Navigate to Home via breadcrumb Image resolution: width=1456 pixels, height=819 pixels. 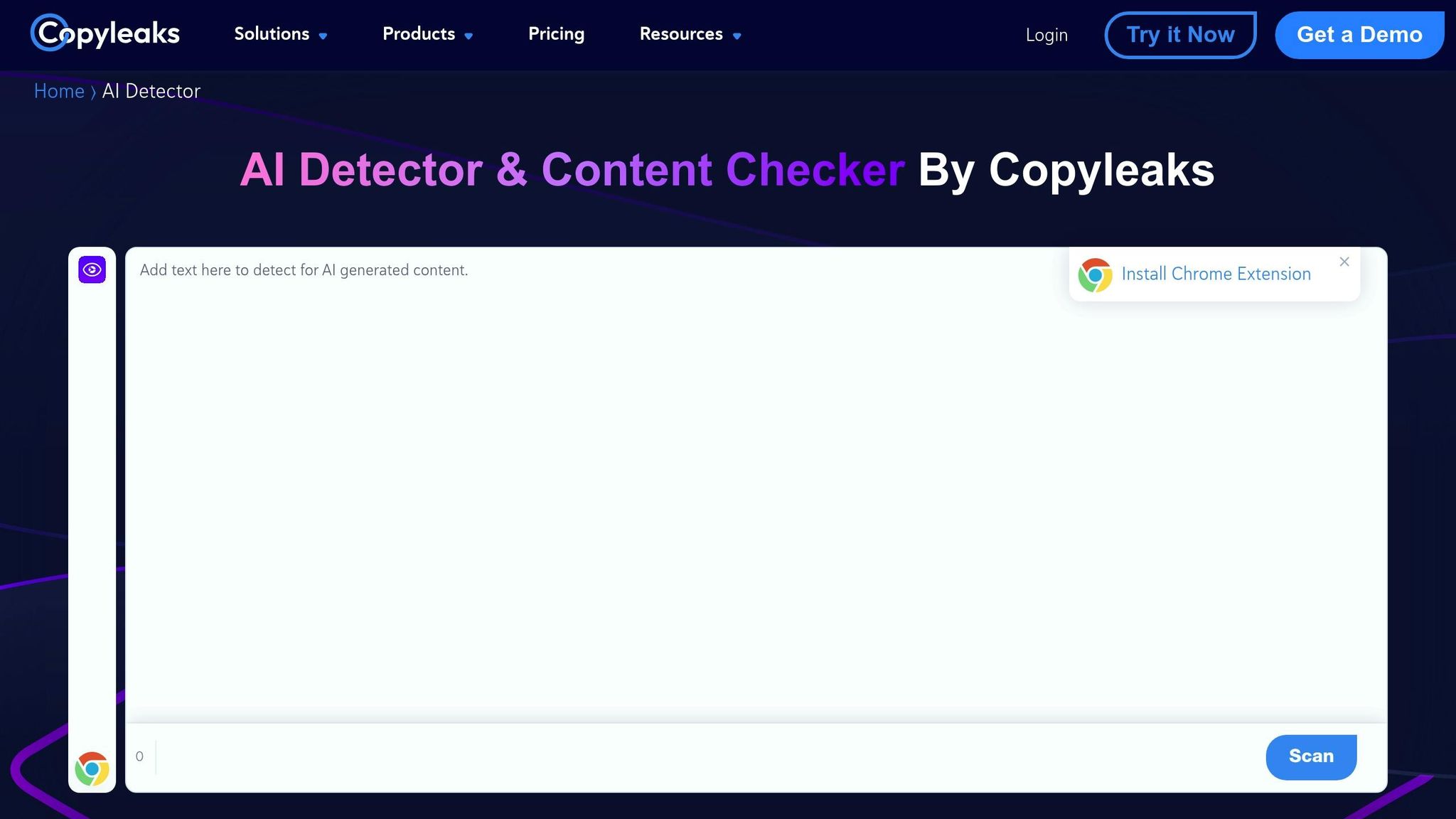coord(59,91)
